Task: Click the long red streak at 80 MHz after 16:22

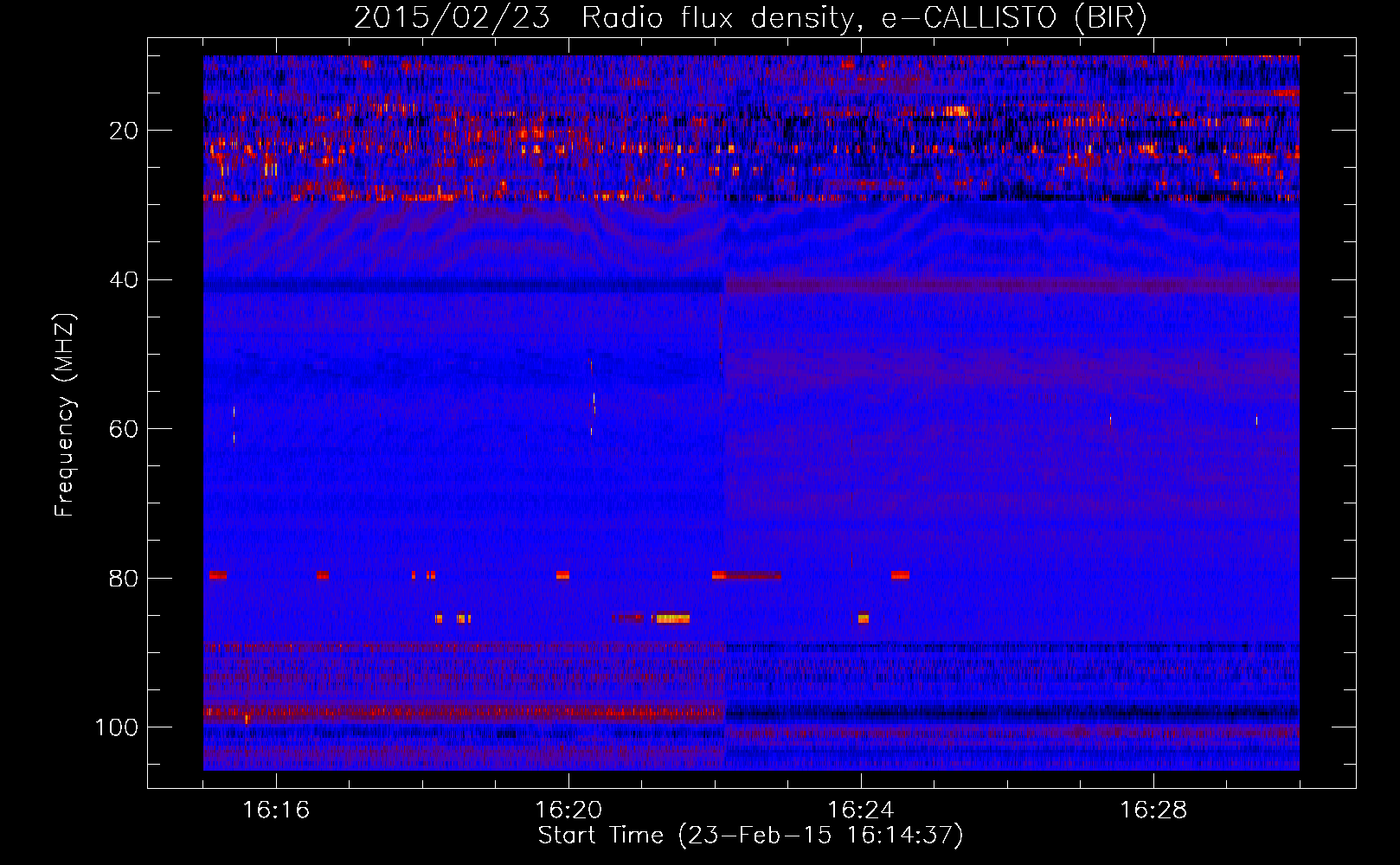Action: (x=748, y=575)
